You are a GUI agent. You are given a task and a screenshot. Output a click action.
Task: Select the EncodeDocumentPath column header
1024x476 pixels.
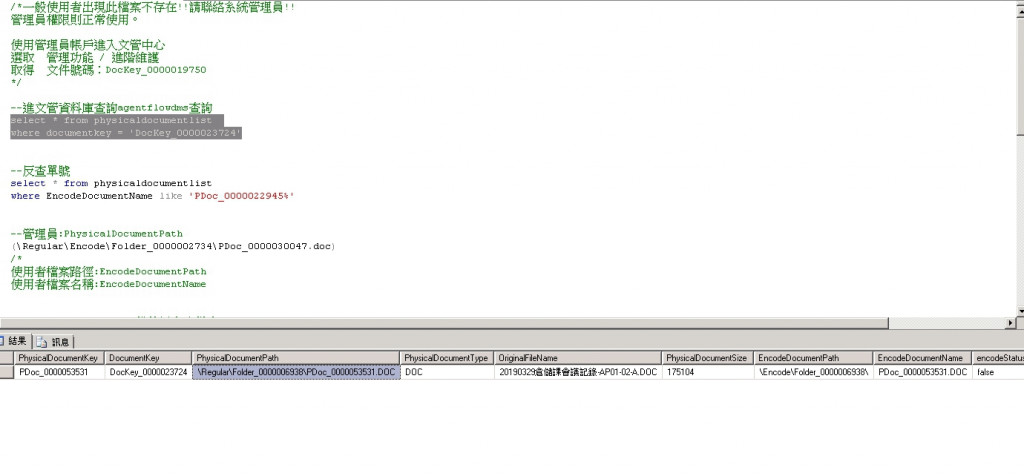813,358
